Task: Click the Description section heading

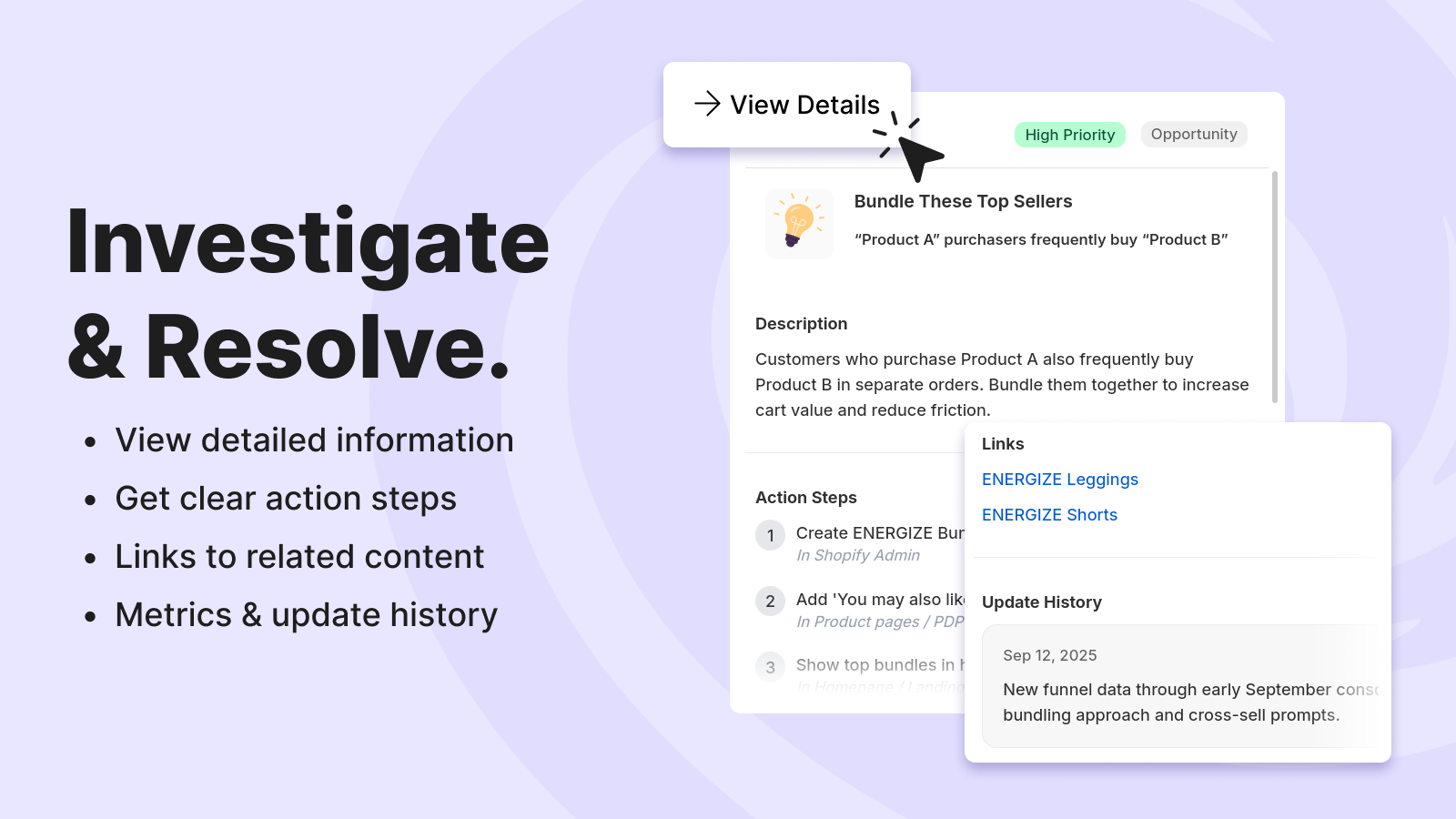Action: tap(801, 324)
